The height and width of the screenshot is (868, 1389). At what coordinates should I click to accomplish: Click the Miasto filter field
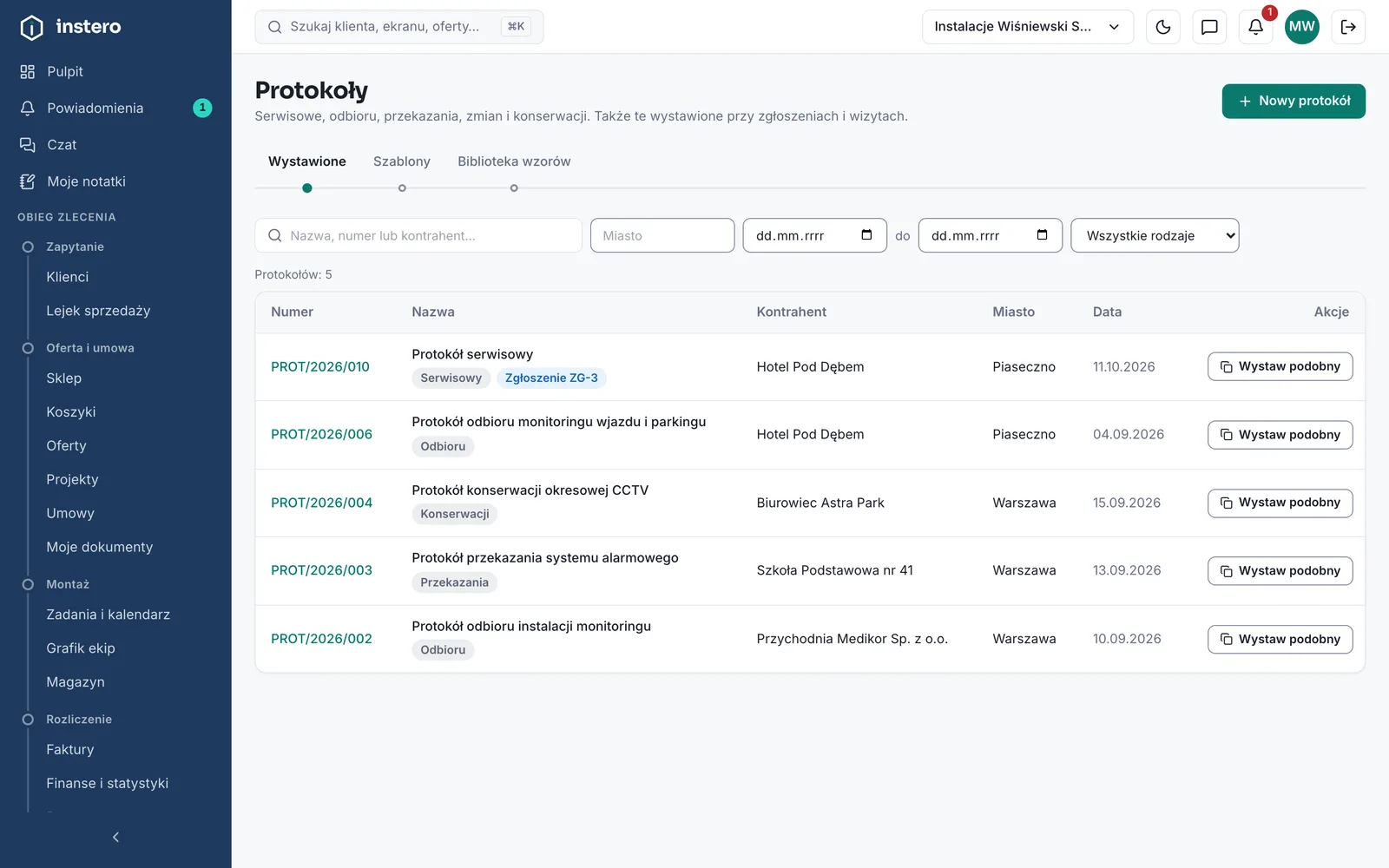(x=662, y=235)
